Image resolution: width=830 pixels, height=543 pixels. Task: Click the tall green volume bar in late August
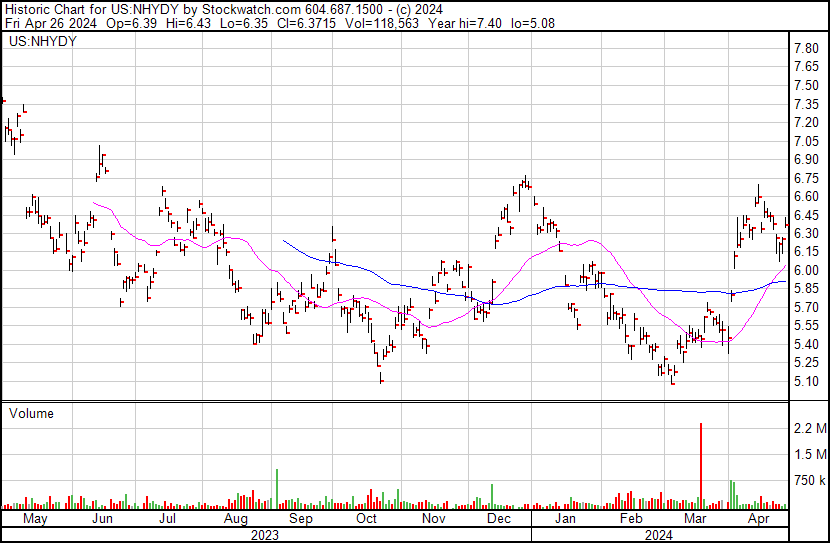277,489
